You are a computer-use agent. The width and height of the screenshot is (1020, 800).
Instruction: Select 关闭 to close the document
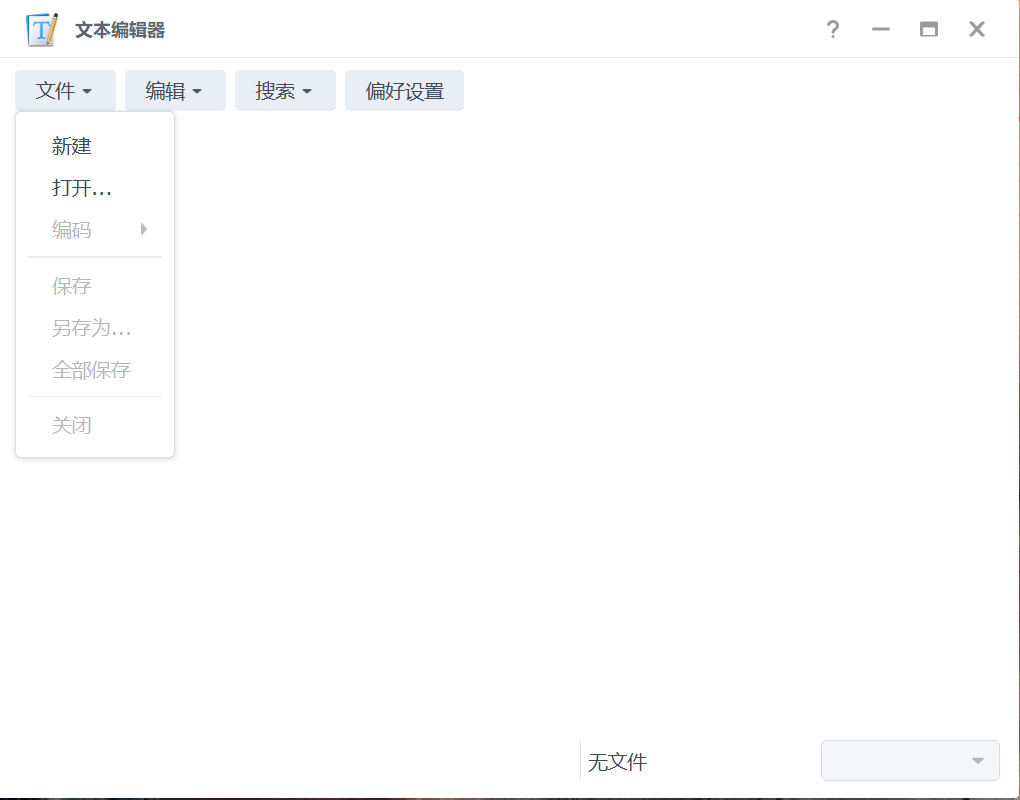click(x=71, y=425)
